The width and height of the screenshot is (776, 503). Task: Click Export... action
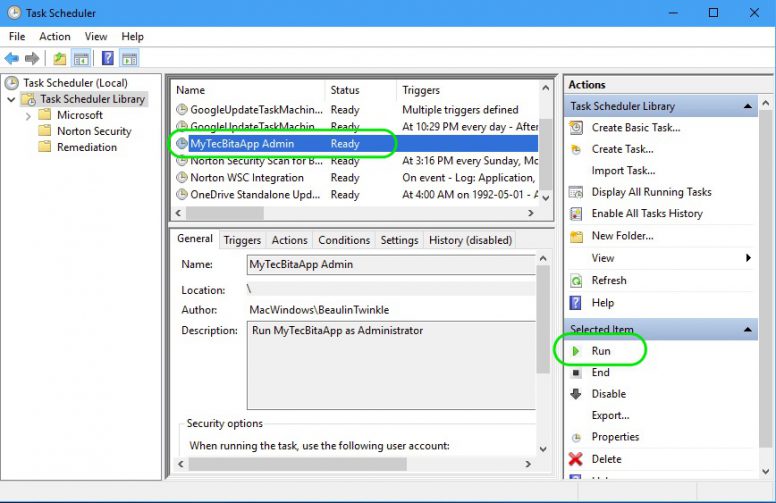(611, 415)
